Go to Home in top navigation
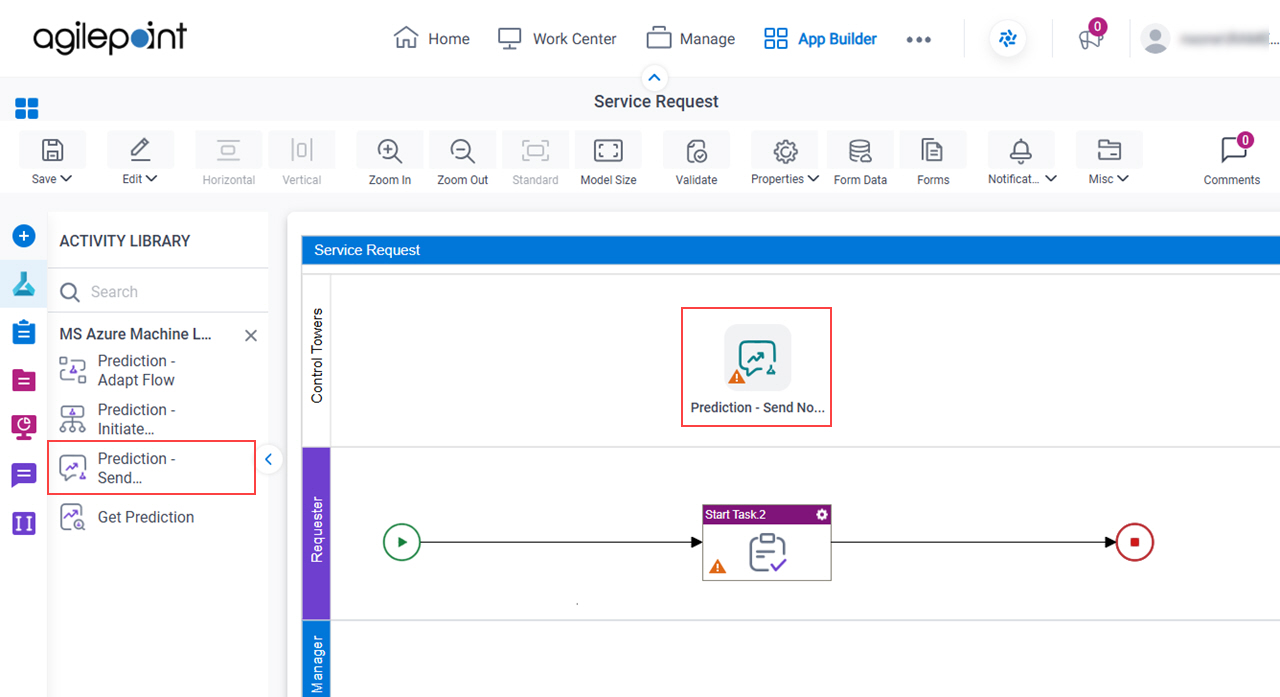The width and height of the screenshot is (1280, 697). (432, 39)
